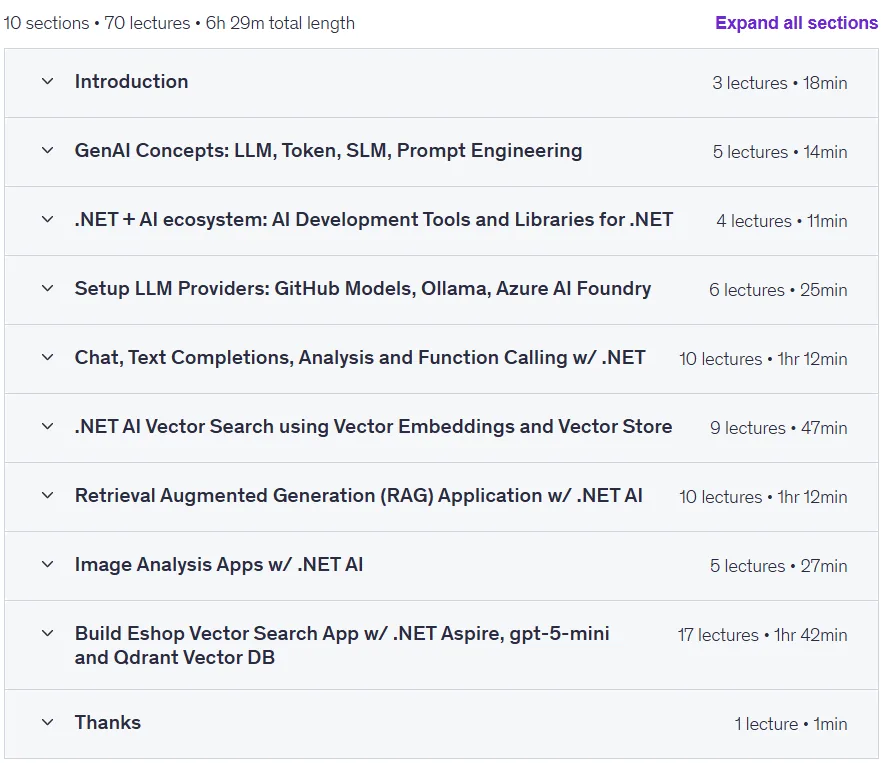Expand chevron beside GenAI Concepts section
882x763 pixels.
[48, 151]
